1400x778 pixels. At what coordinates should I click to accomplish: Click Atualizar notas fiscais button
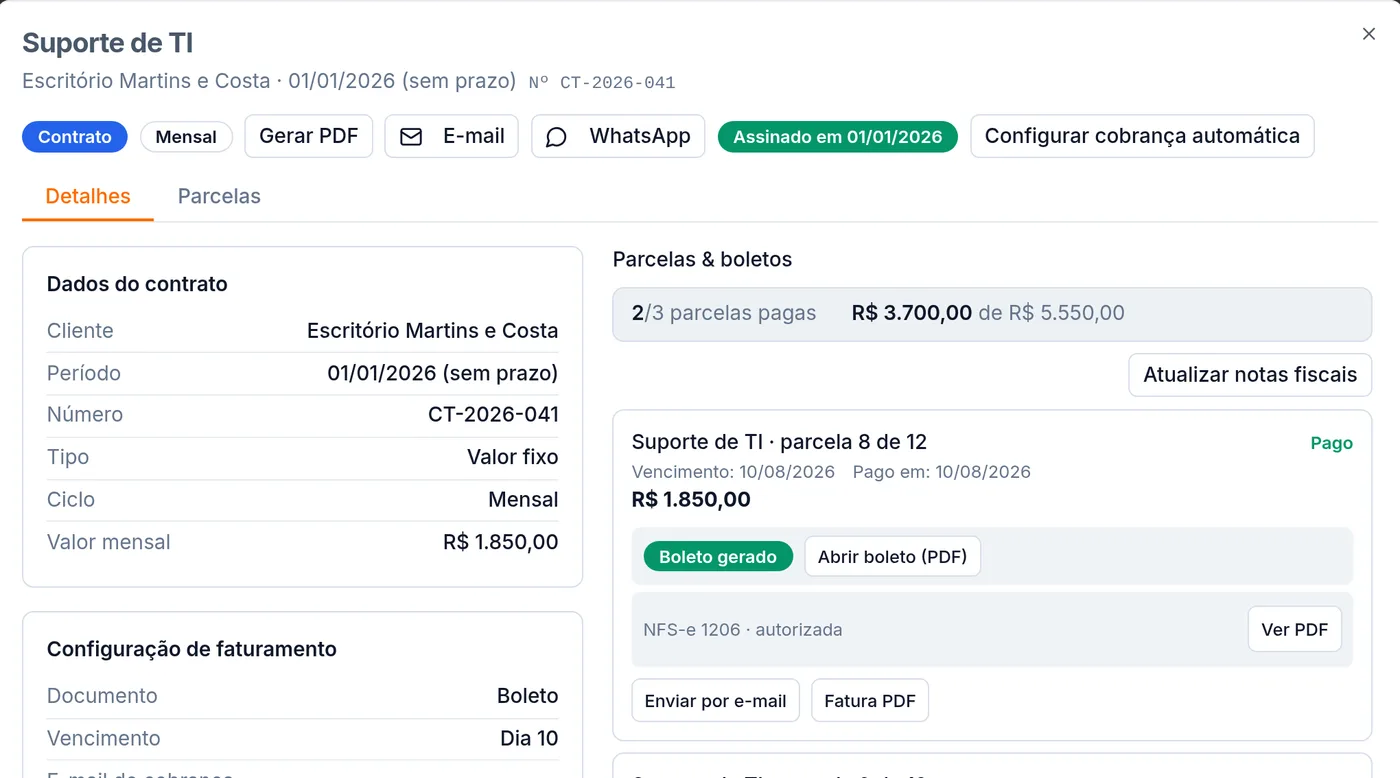click(x=1250, y=375)
